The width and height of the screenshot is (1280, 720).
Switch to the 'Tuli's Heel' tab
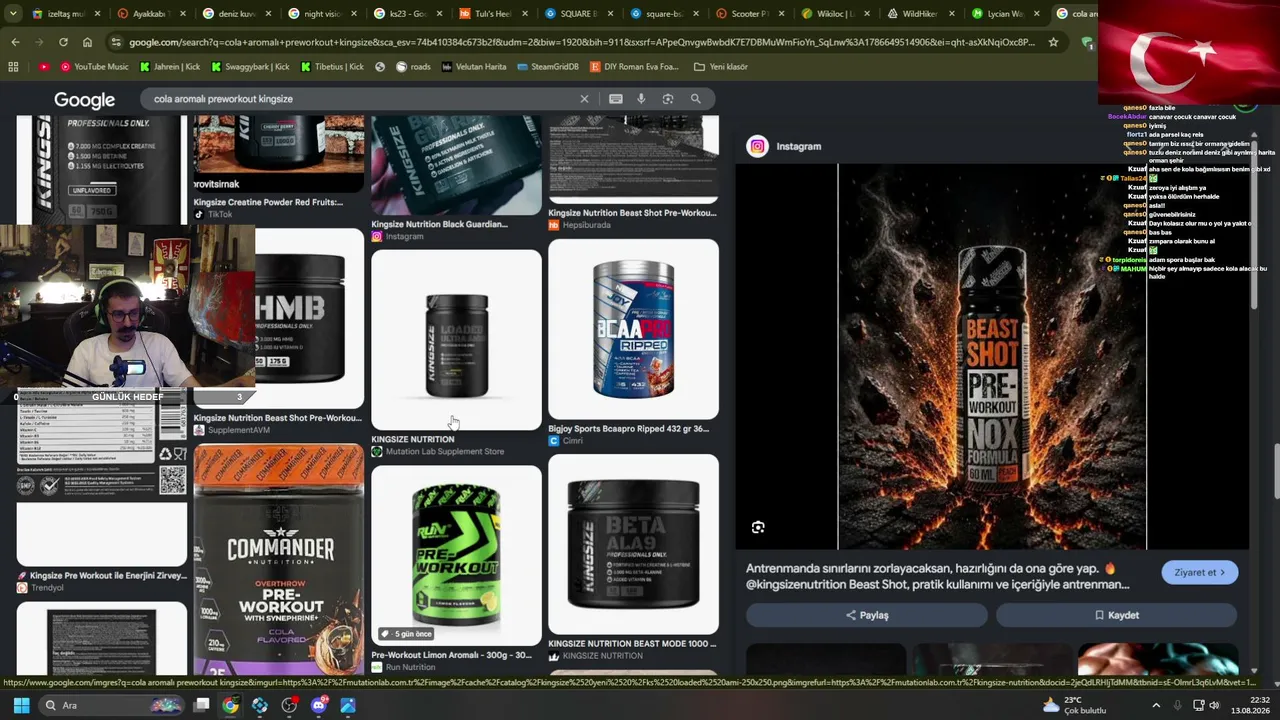[493, 14]
